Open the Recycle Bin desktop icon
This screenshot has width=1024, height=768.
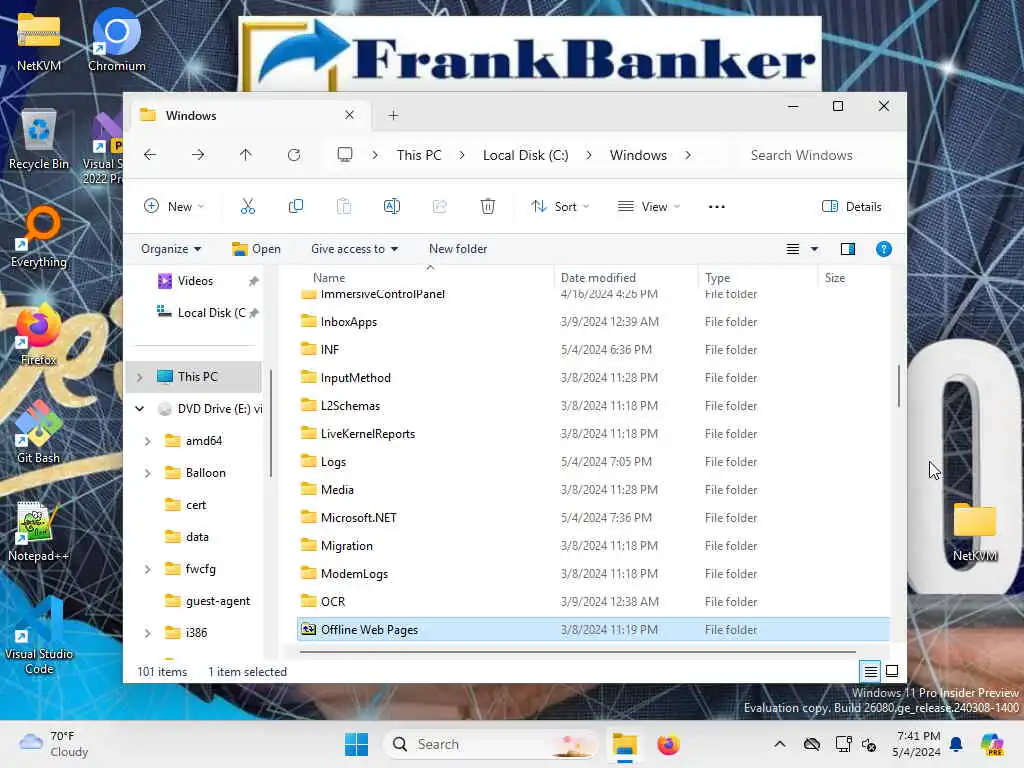(39, 139)
